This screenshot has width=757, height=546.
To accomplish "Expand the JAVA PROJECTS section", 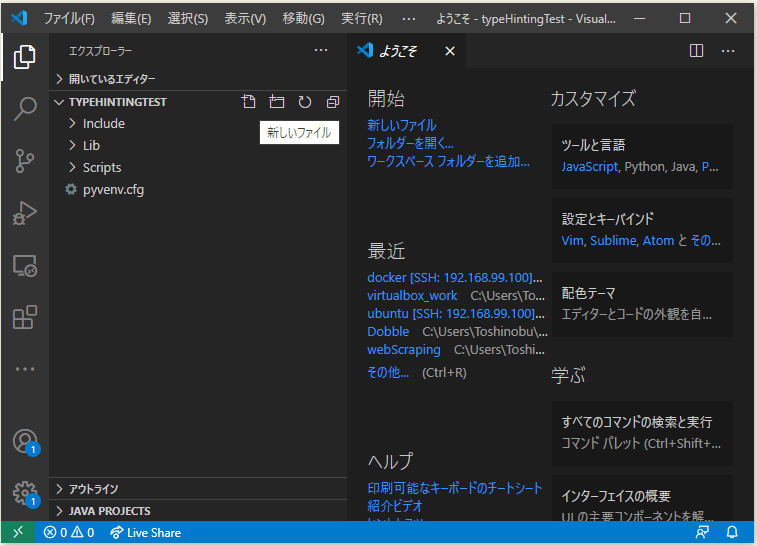I will pyautogui.click(x=198, y=511).
